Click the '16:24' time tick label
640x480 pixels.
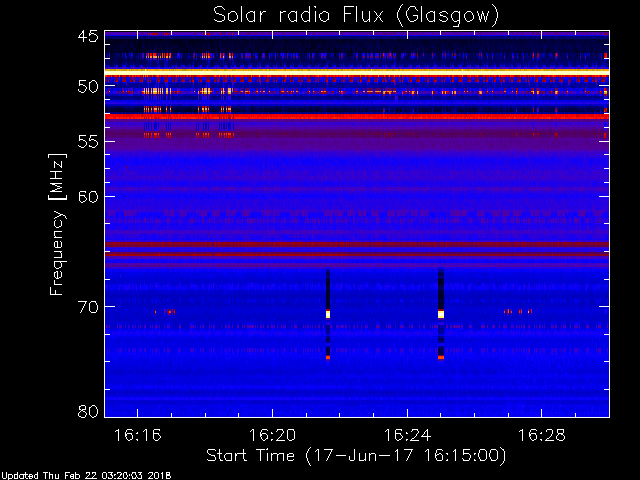tap(407, 435)
